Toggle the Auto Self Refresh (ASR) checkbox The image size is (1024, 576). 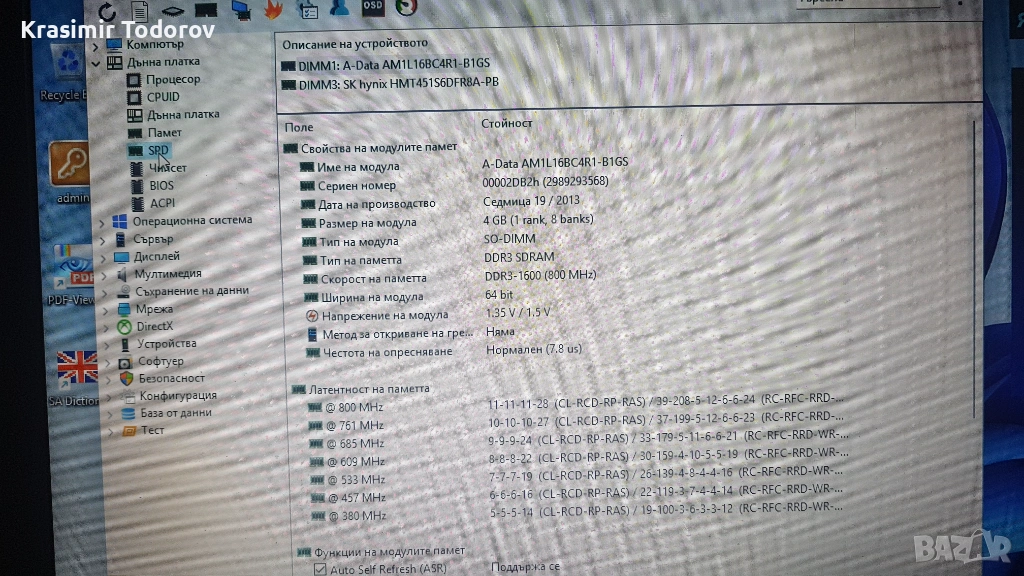pyautogui.click(x=320, y=569)
